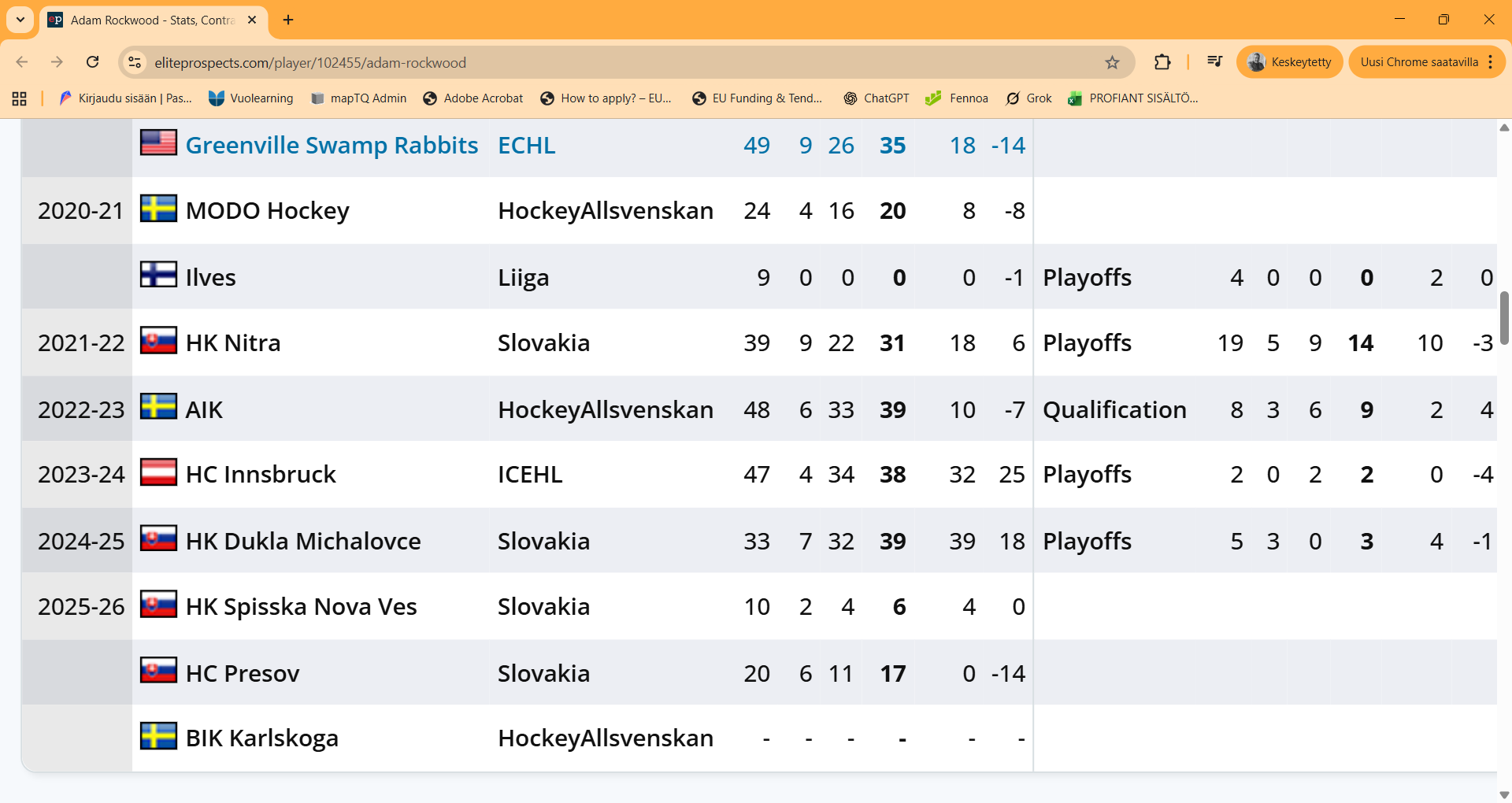Open the media controls icon
1512x803 pixels.
(x=1215, y=62)
